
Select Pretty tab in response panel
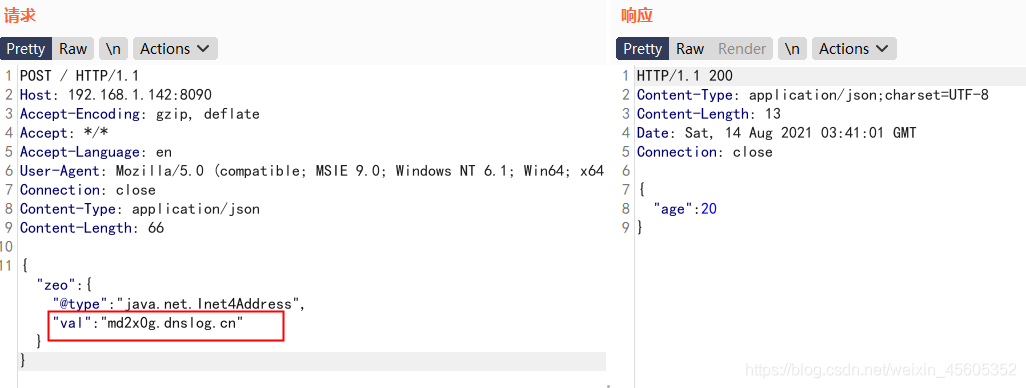click(642, 49)
